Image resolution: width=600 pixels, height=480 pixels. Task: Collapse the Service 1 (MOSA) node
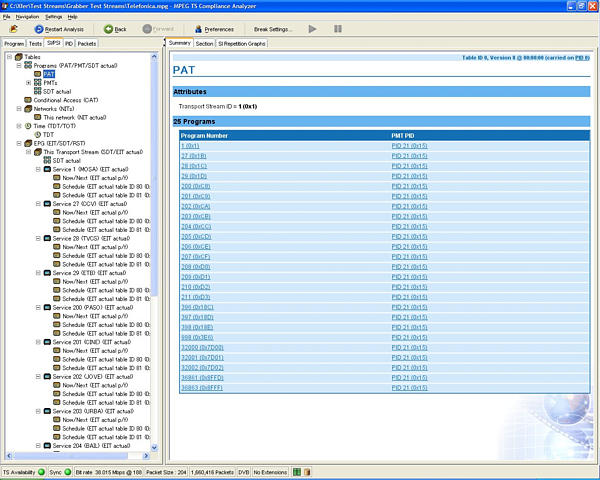38,169
